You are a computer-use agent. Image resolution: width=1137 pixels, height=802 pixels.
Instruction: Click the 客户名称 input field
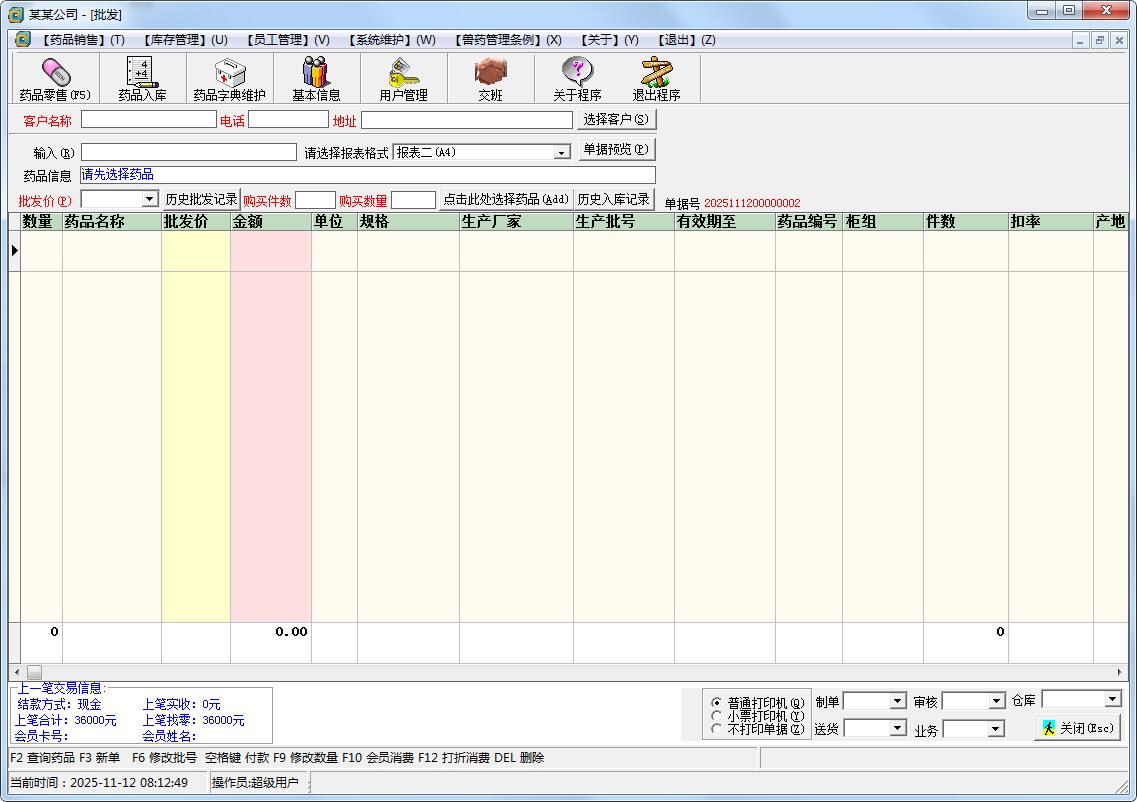tap(148, 120)
